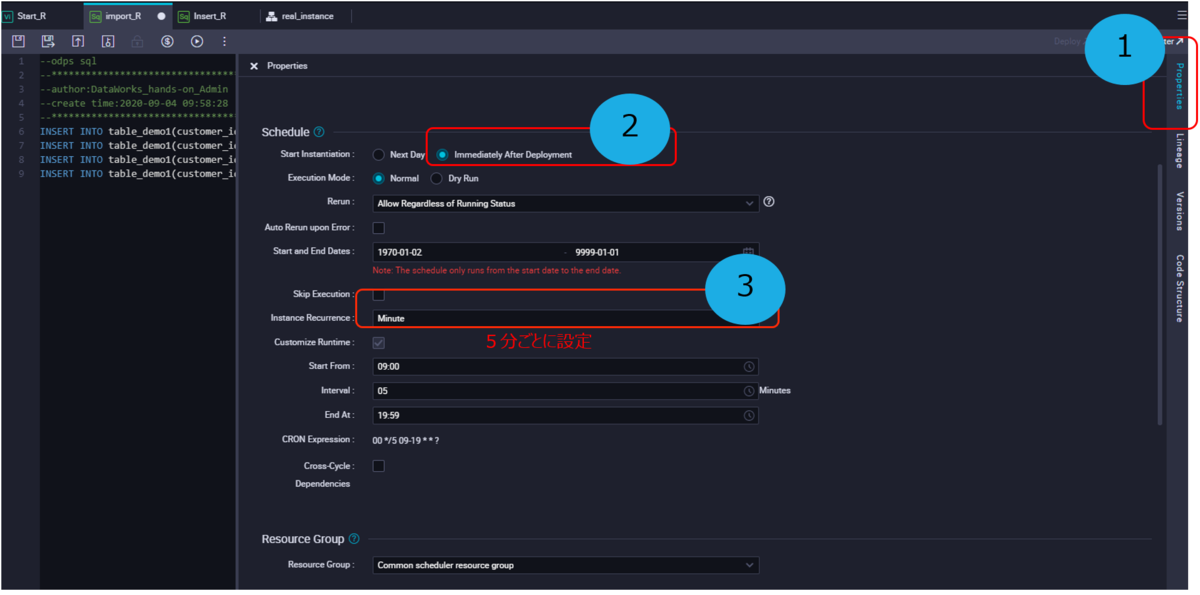Select the Next Day radio button
The width and height of the screenshot is (1200, 595).
coord(379,155)
